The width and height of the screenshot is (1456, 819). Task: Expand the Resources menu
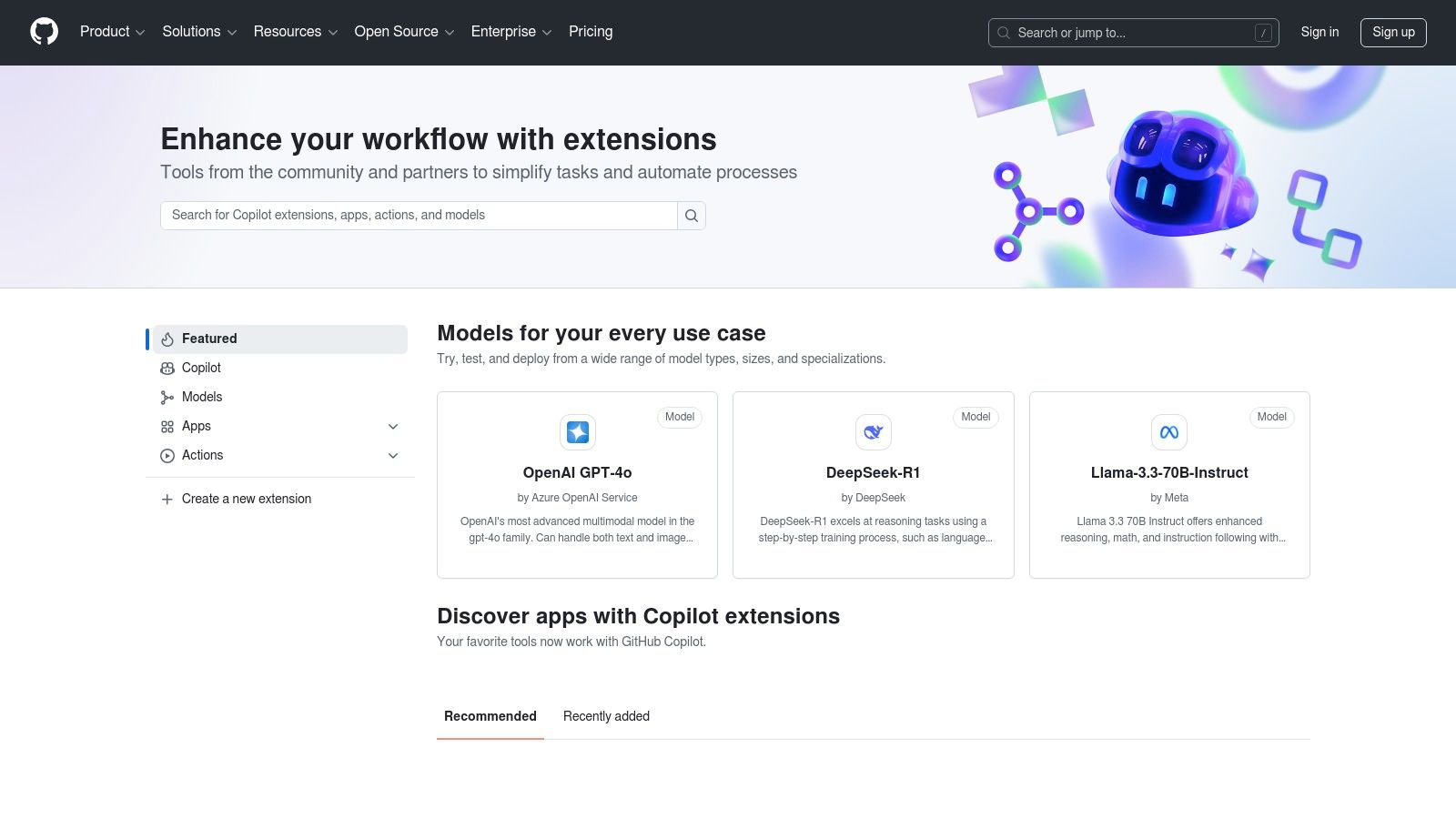[296, 32]
